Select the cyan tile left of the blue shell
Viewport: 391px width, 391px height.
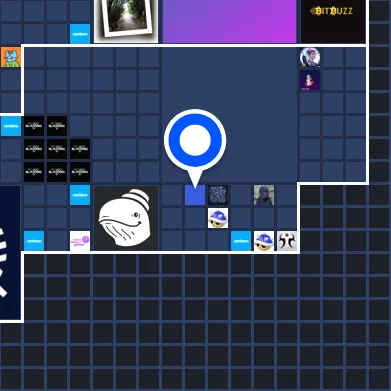point(241,241)
